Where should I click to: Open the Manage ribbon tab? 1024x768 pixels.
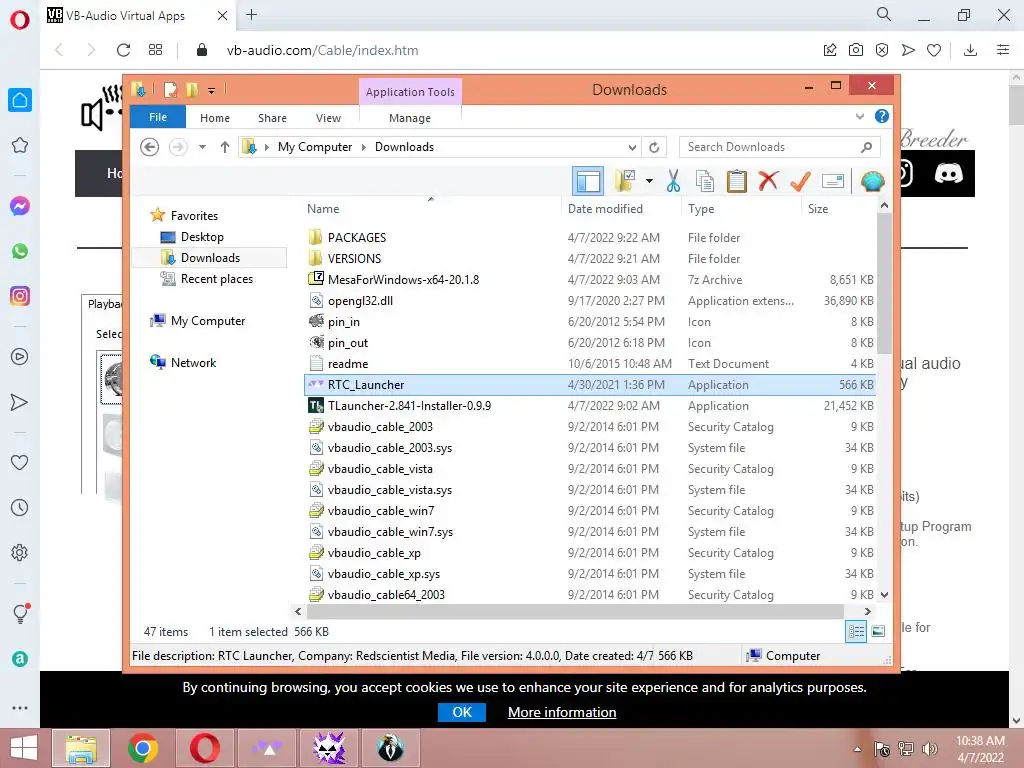tap(409, 118)
